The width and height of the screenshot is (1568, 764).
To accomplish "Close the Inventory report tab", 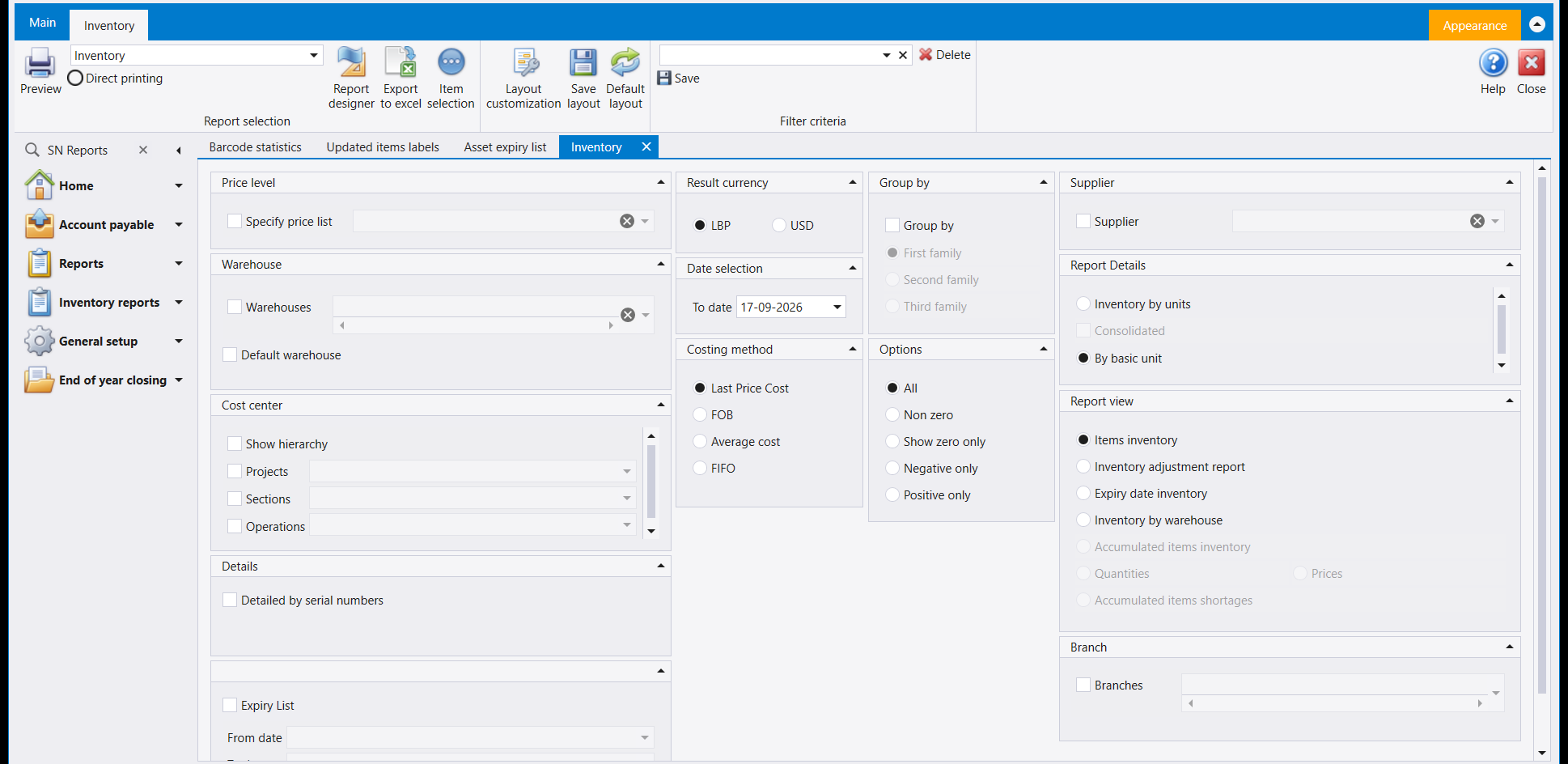I will (x=646, y=146).
